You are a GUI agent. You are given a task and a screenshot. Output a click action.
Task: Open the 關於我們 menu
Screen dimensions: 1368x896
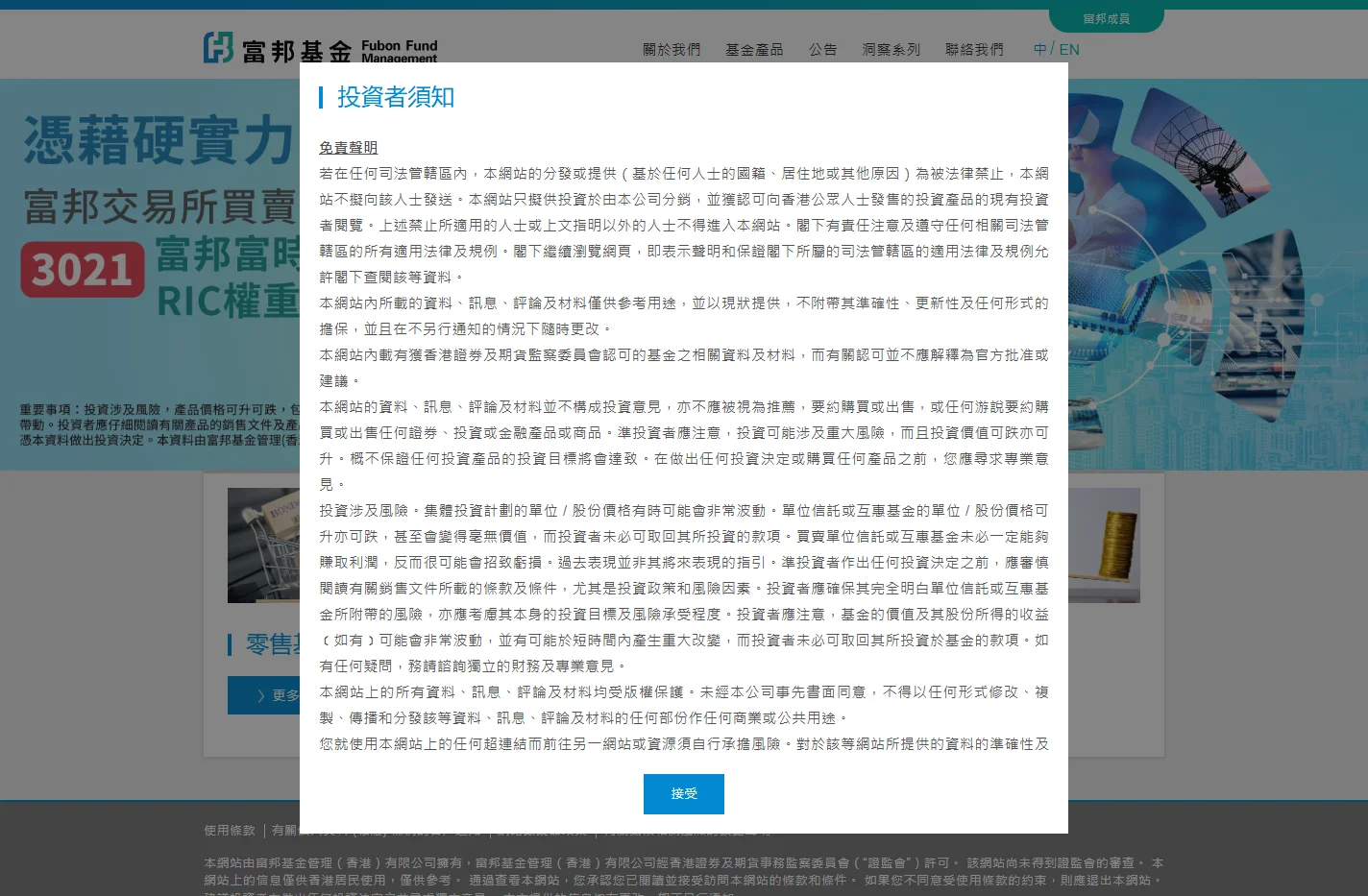[672, 50]
